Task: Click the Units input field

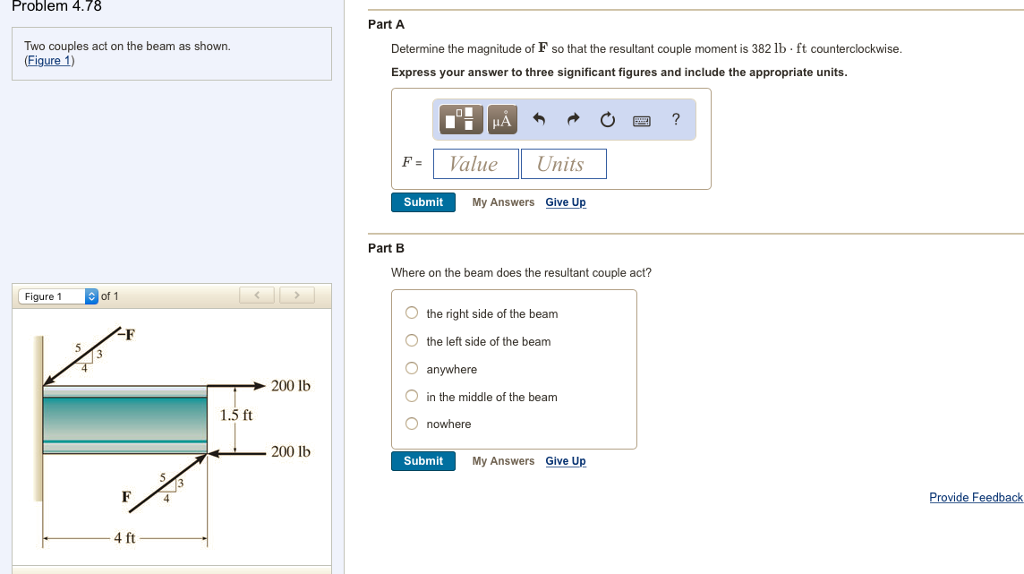Action: [564, 164]
